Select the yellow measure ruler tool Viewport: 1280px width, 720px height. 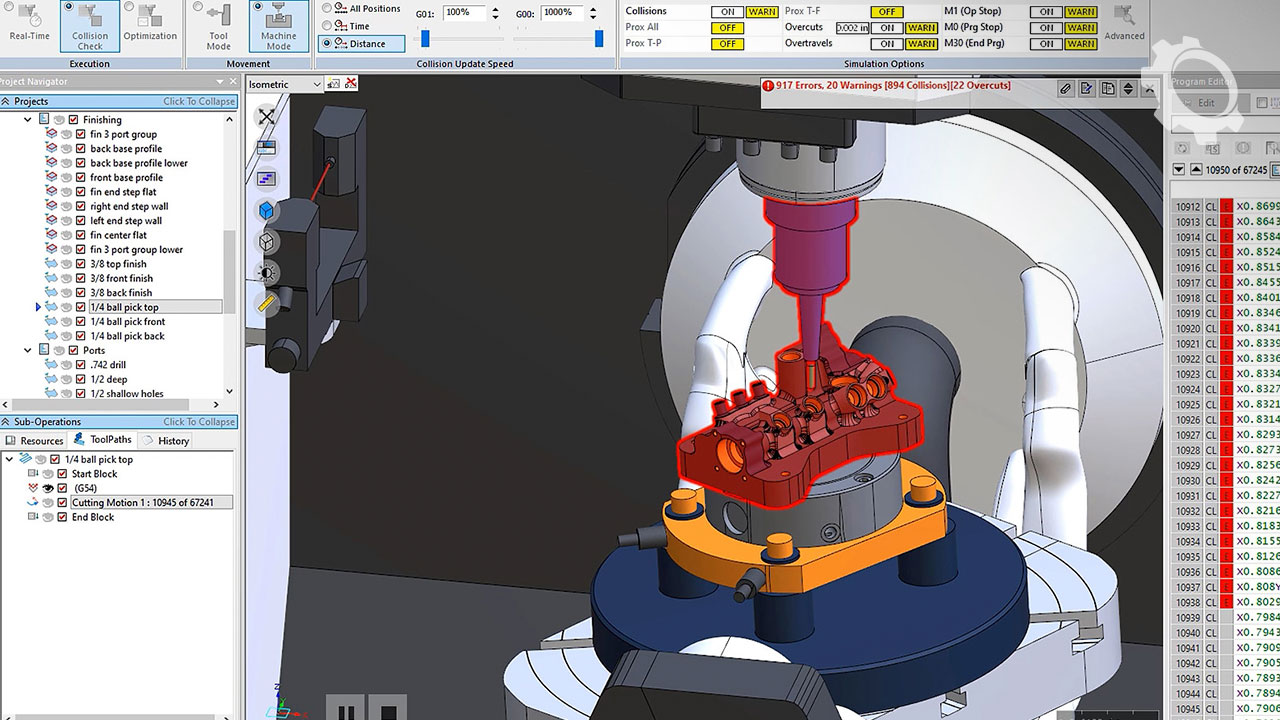tap(267, 304)
